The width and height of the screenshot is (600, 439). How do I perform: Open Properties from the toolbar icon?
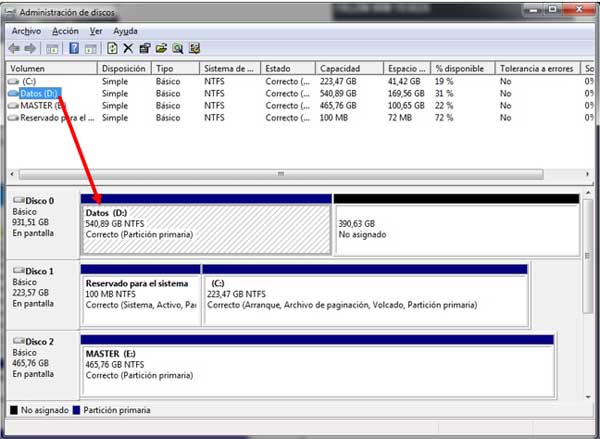(145, 48)
